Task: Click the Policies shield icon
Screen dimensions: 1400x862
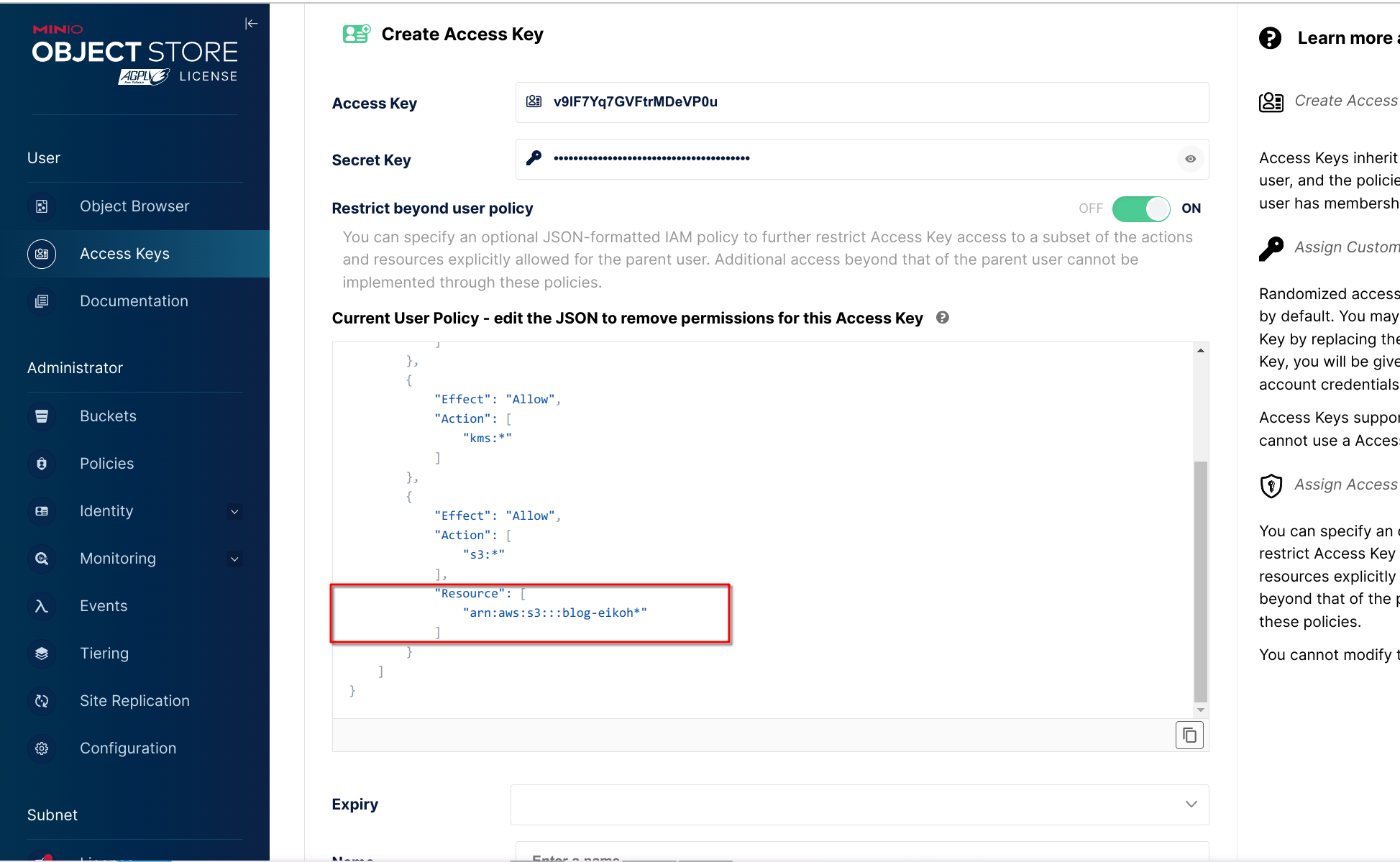Action: [42, 464]
